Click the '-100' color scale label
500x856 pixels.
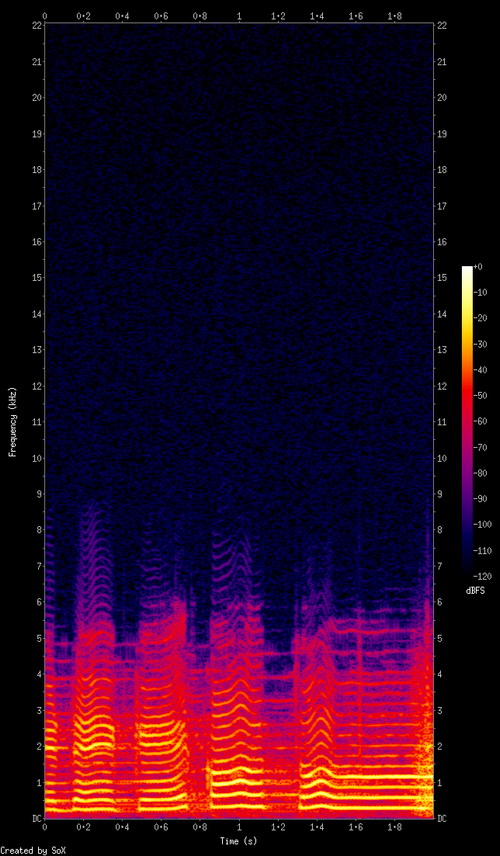pos(482,525)
